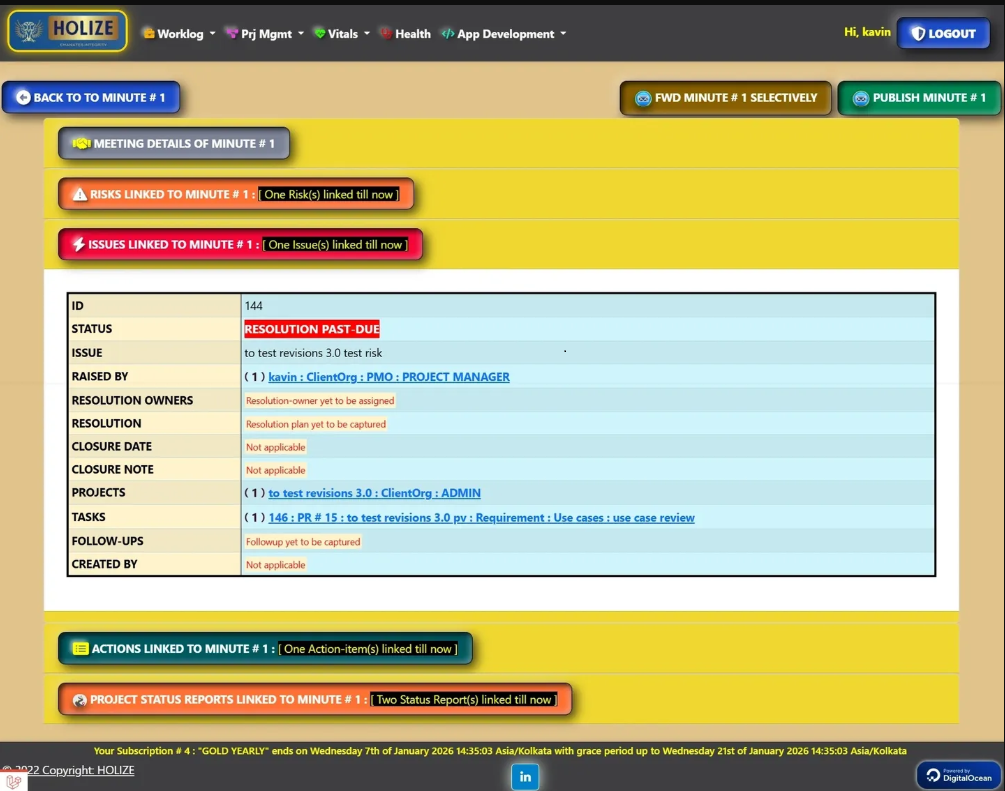Expand Risks Linked to Minute # 1
Screen dimensions: 1005x791
pyautogui.click(x=236, y=194)
